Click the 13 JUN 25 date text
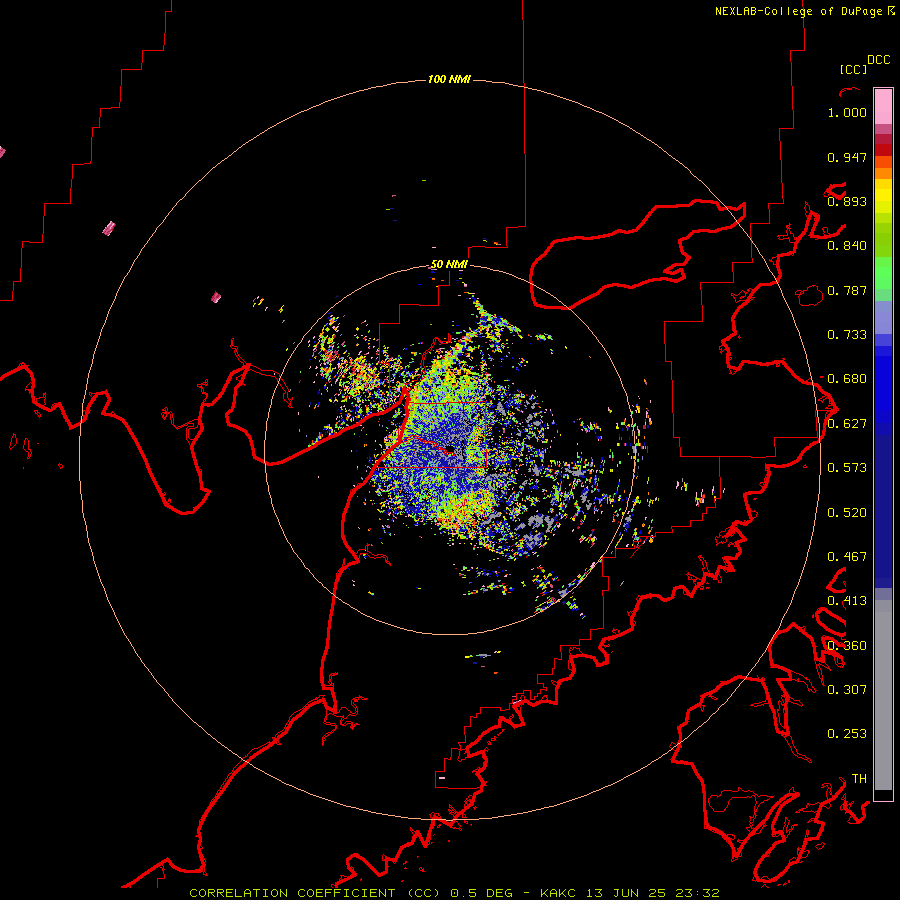This screenshot has width=900, height=900. tap(626, 893)
